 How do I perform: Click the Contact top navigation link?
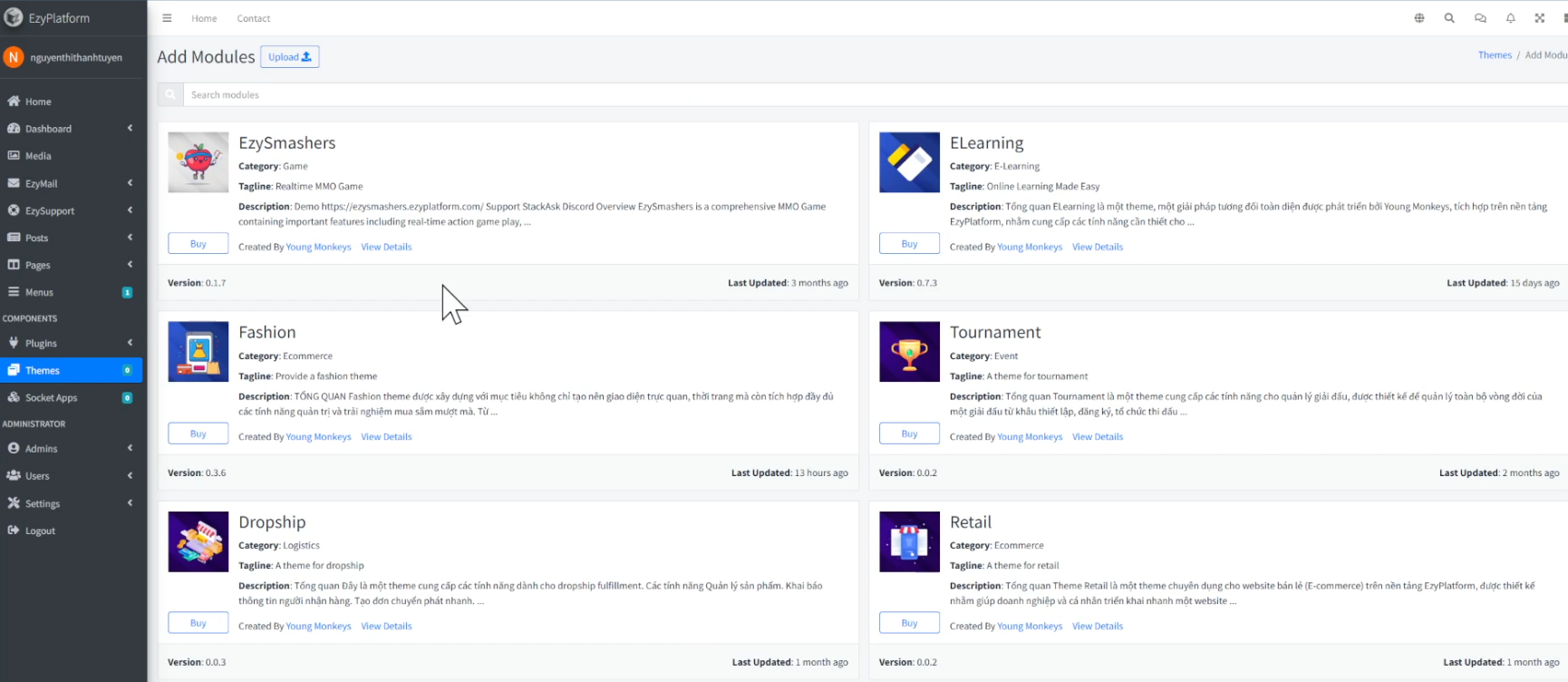254,18
